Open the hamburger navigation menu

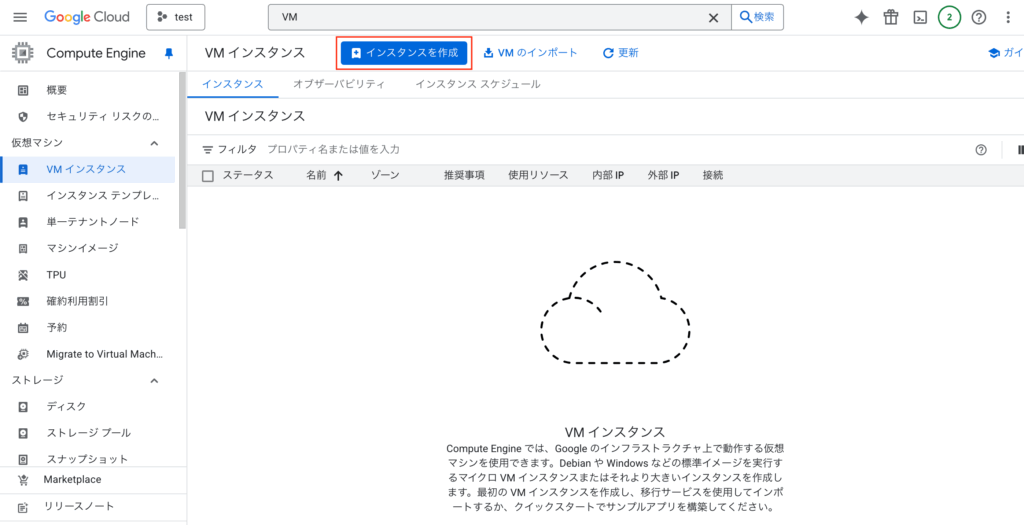(x=20, y=18)
